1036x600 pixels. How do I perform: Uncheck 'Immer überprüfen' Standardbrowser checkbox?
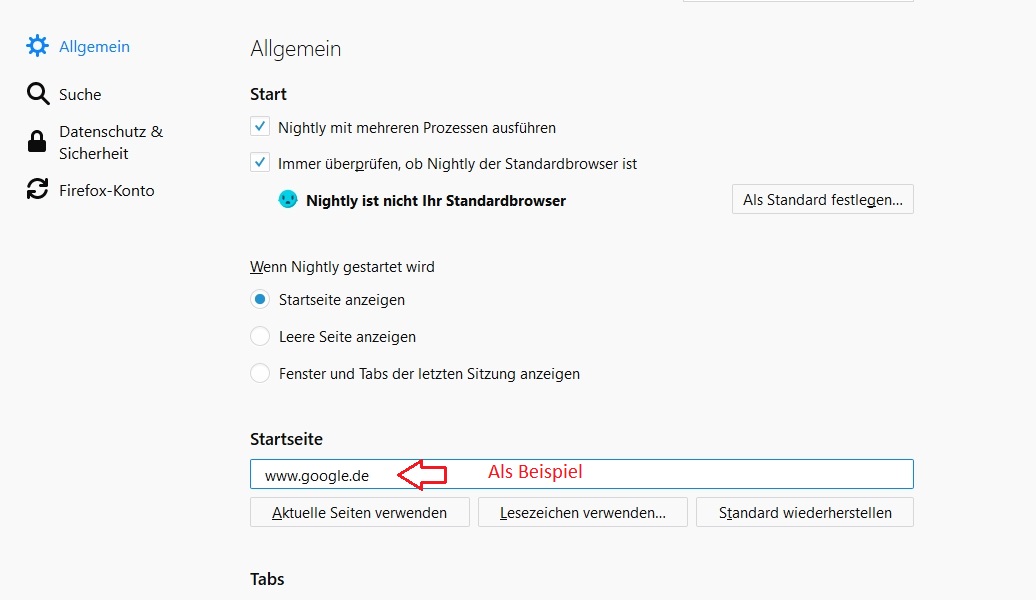(260, 163)
